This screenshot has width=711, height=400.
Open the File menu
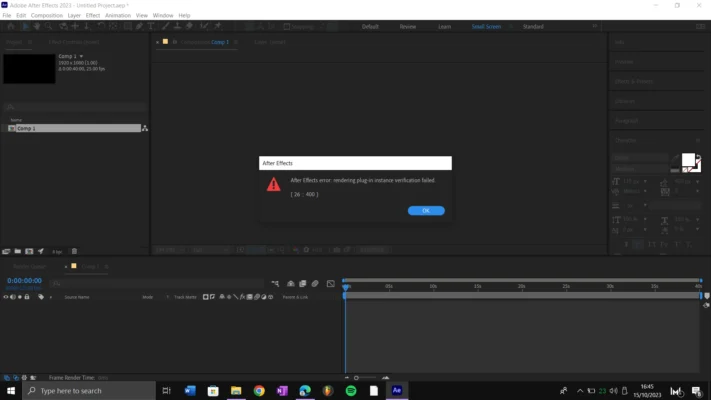7,15
